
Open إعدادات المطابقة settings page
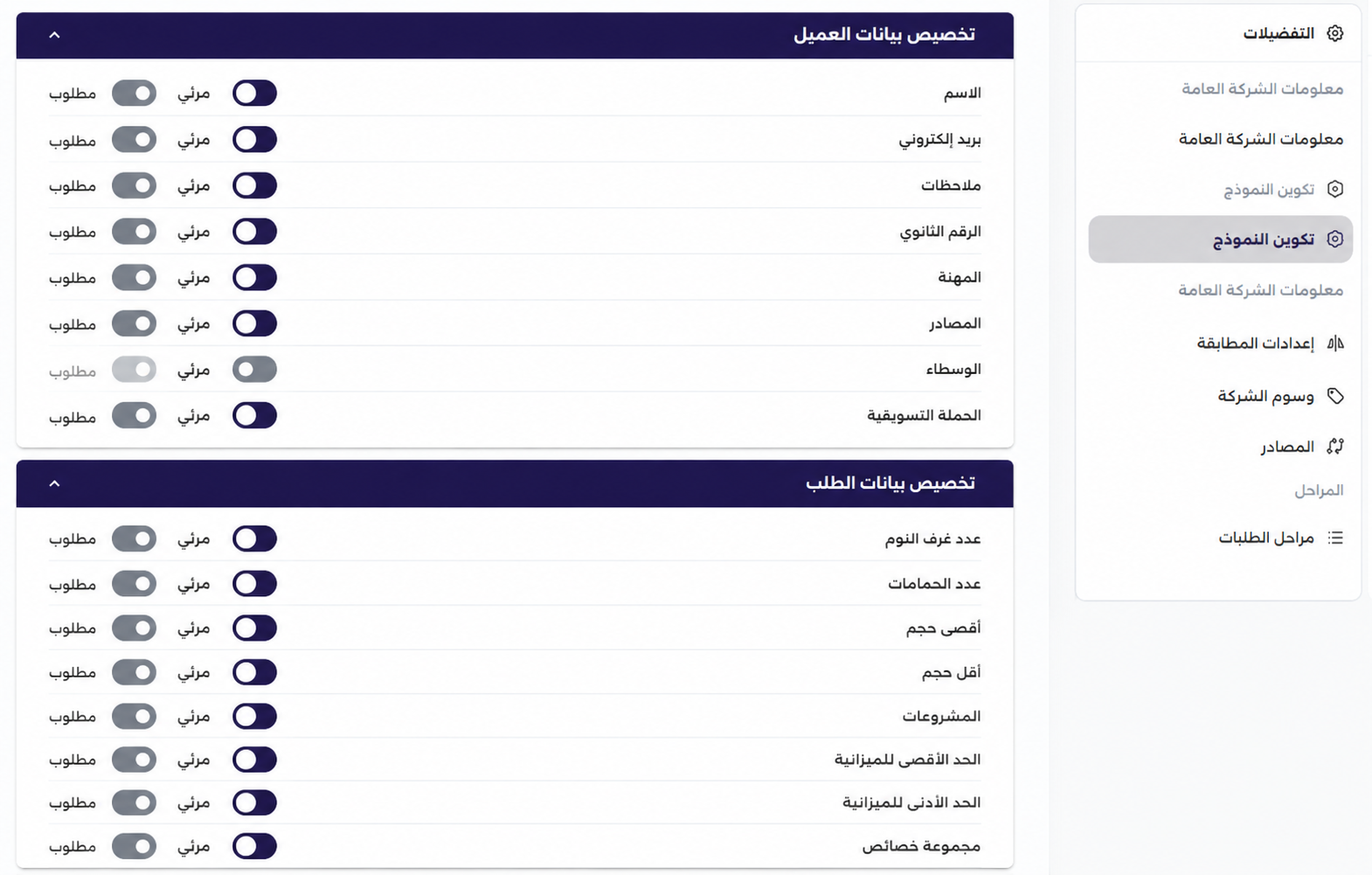pos(1255,343)
